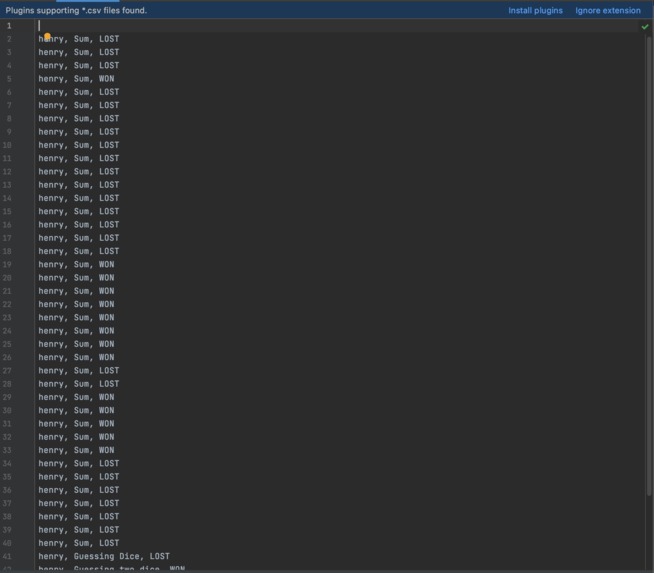
Task: Click the orange intention bulb icon
Action: pyautogui.click(x=47, y=36)
